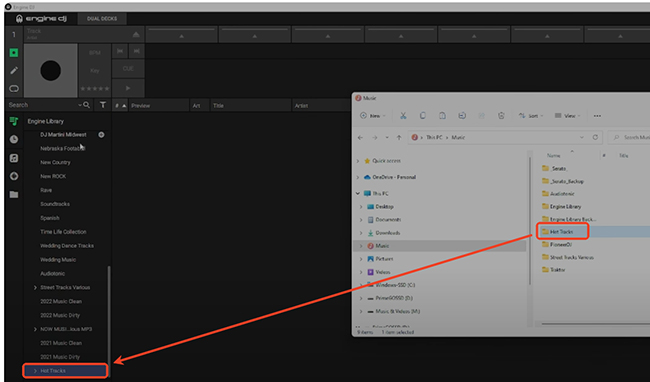Image resolution: width=650 pixels, height=382 pixels.
Task: Click plus icon beside DJ Martini Midwest
Action: [101, 135]
